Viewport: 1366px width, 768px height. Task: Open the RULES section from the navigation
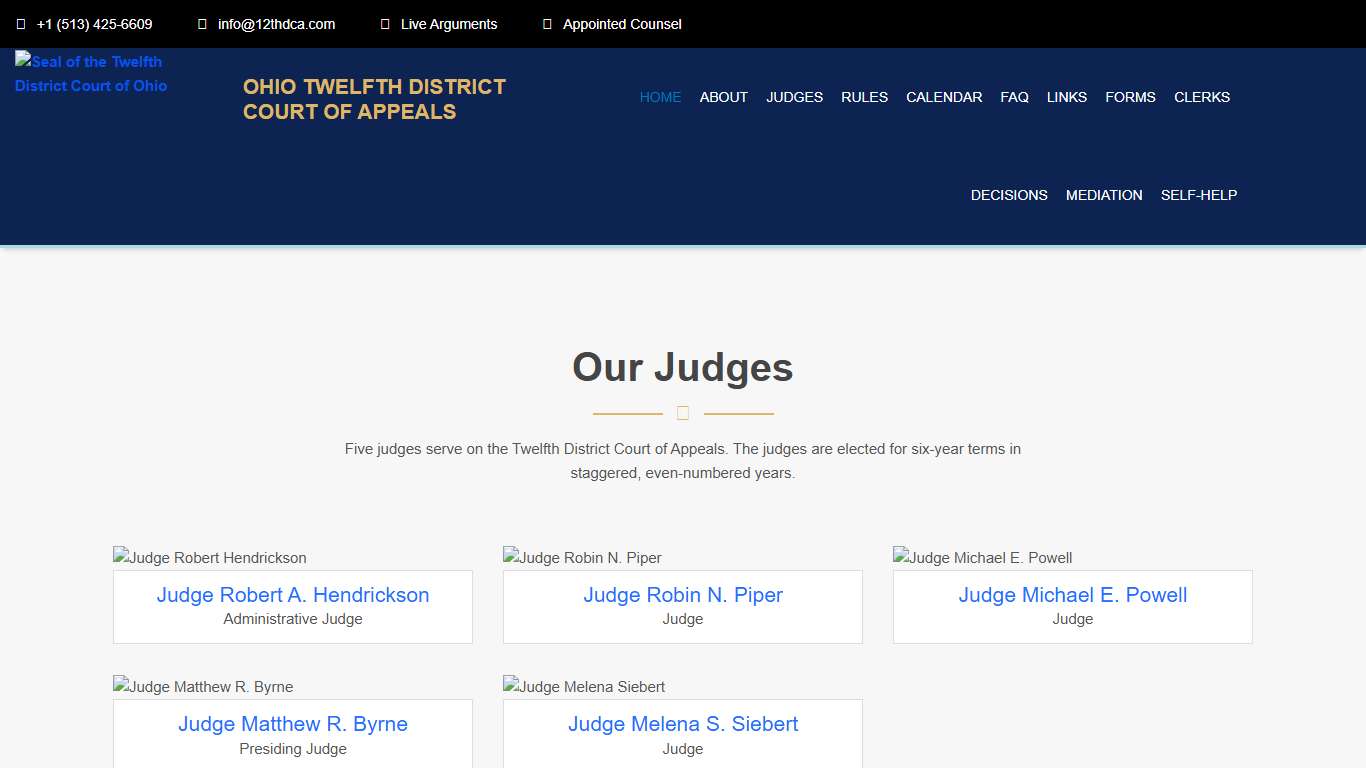(864, 97)
